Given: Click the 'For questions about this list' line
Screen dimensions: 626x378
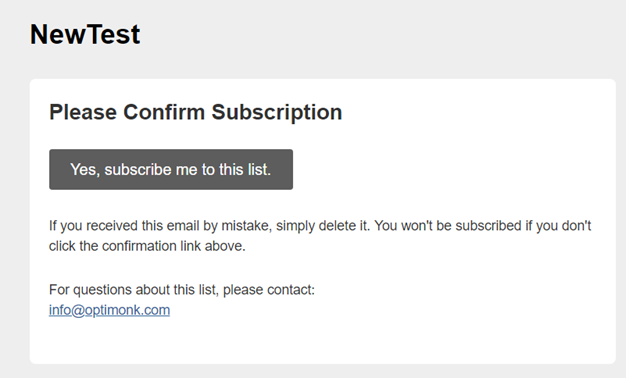Looking at the screenshot, I should coord(182,290).
